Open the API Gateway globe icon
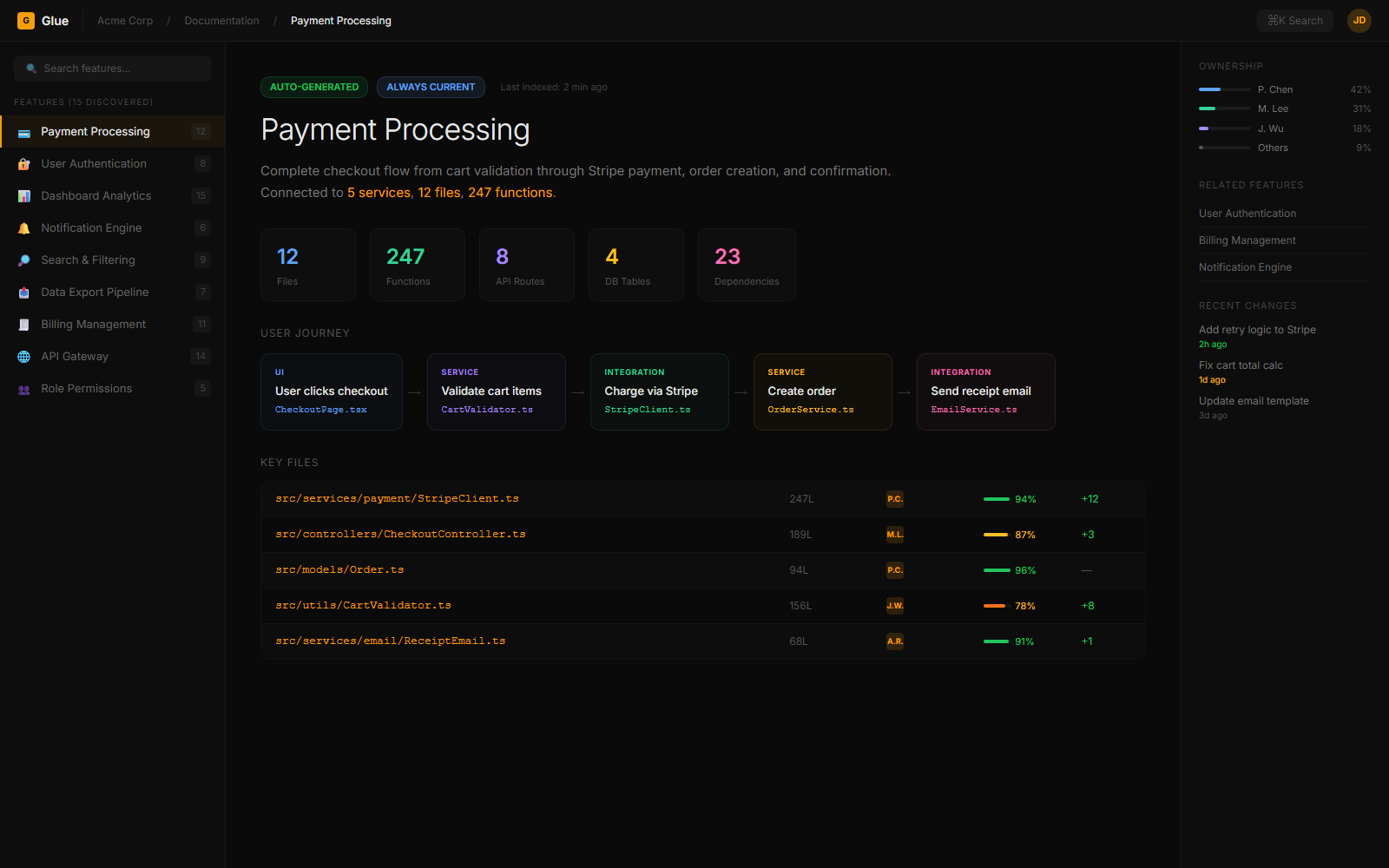 click(23, 356)
